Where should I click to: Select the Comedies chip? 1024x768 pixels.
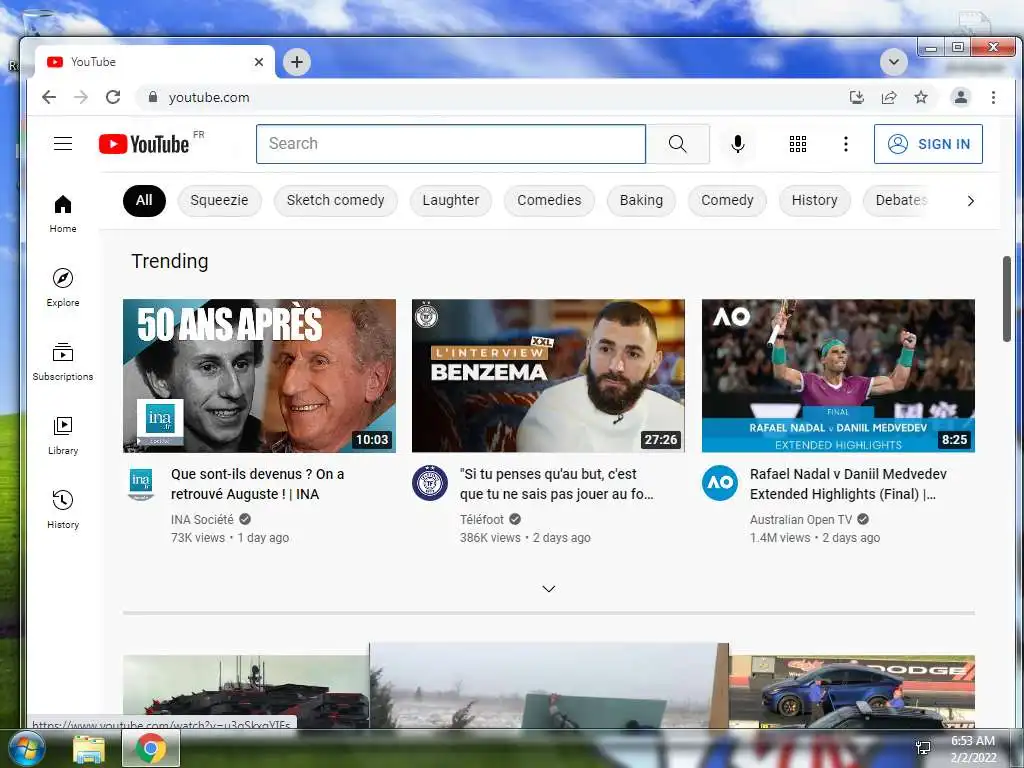click(x=549, y=200)
